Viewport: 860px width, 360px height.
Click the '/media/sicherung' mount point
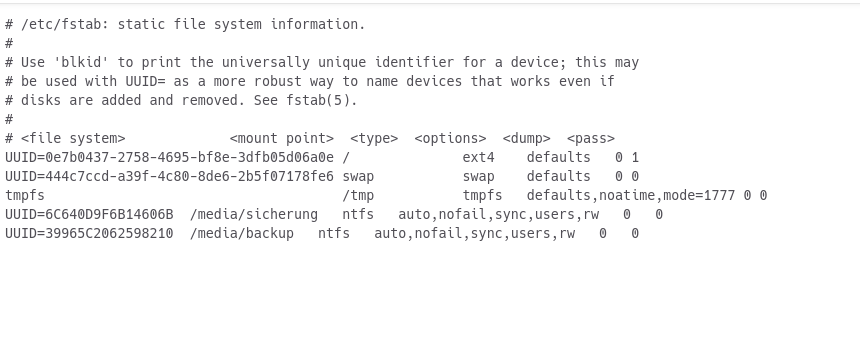[254, 215]
